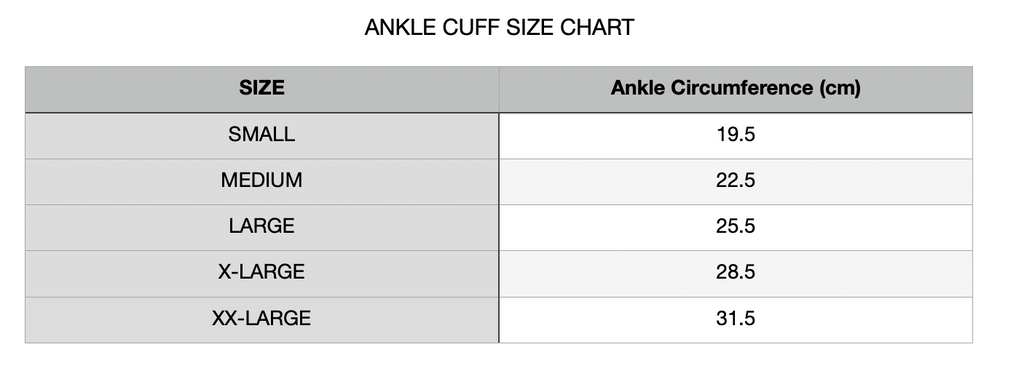Image resolution: width=1024 pixels, height=371 pixels.
Task: Select the 22.5 circumference value
Action: pos(735,182)
